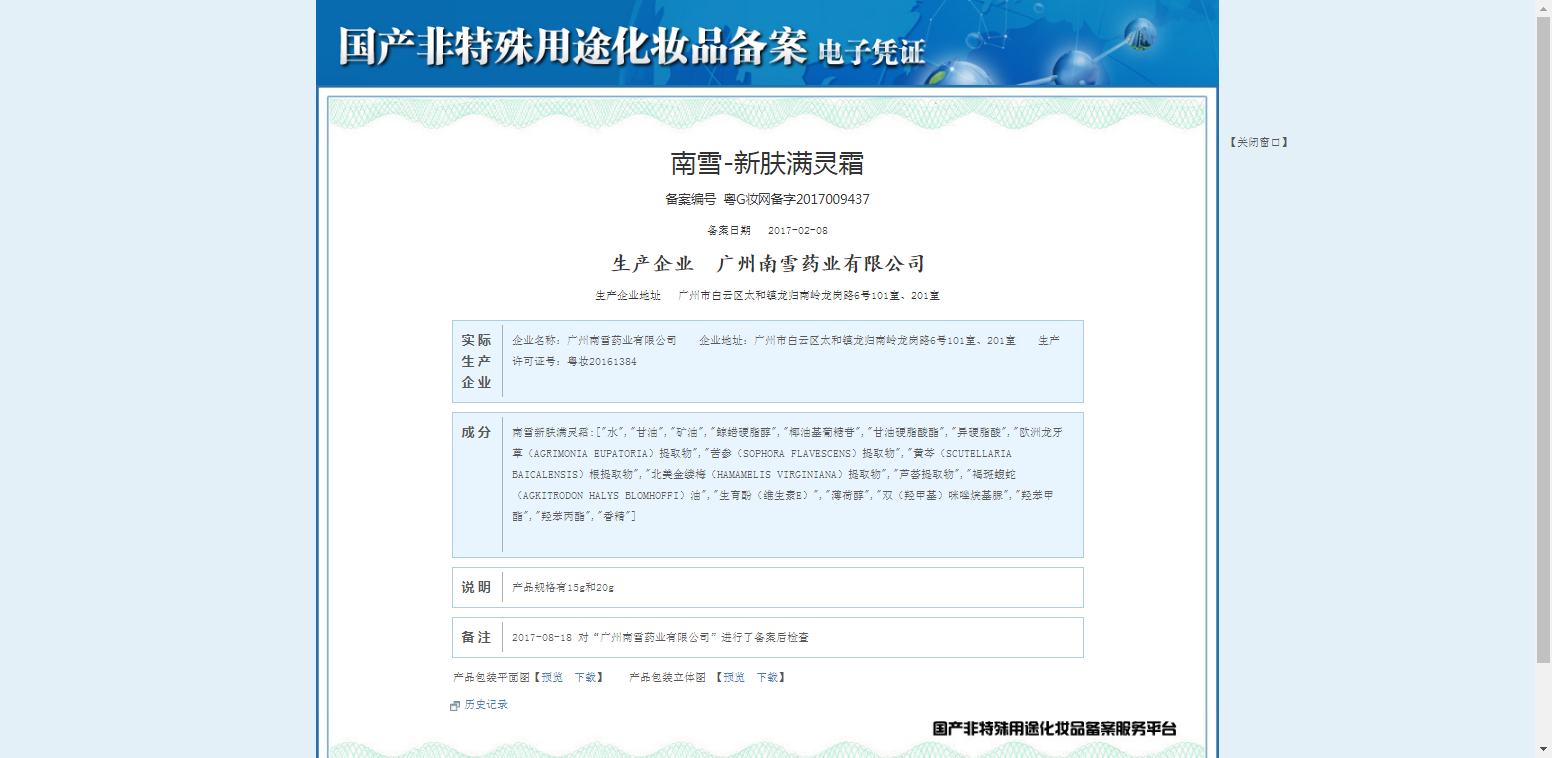Click the 实际生产企业 section label
The image size is (1552, 758).
[x=477, y=361]
